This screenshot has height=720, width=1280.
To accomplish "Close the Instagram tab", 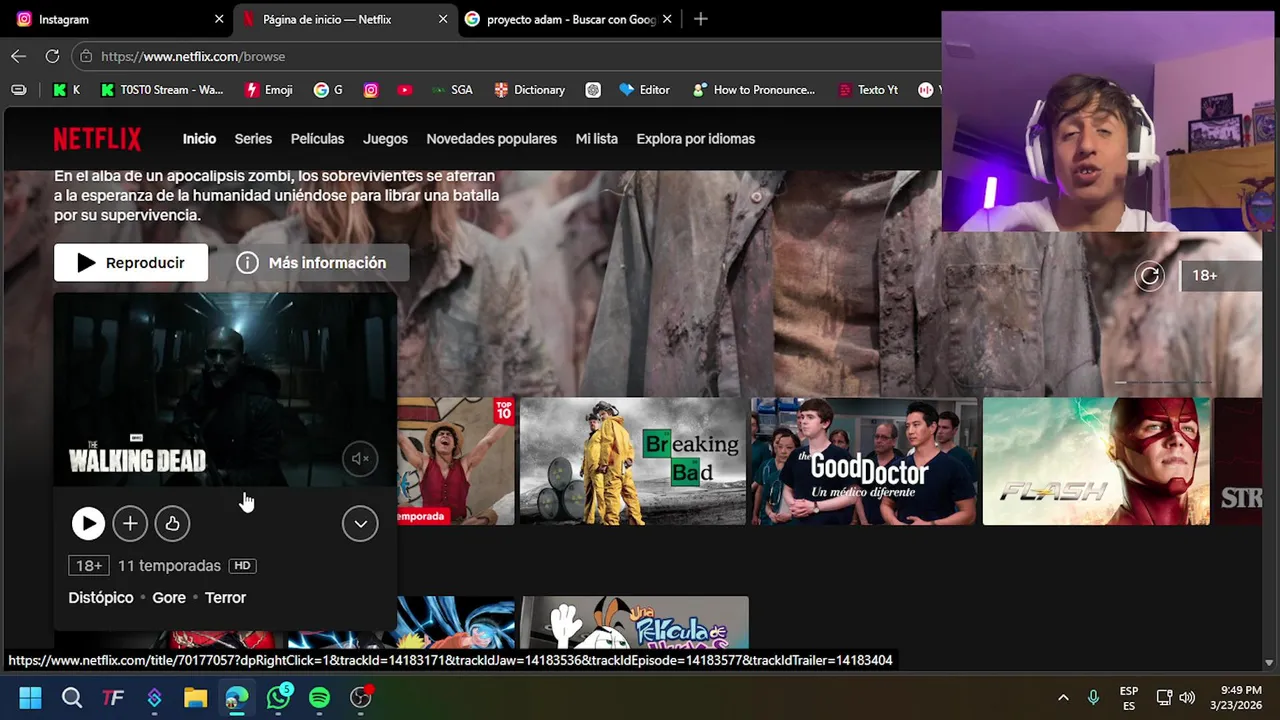I will 219,19.
